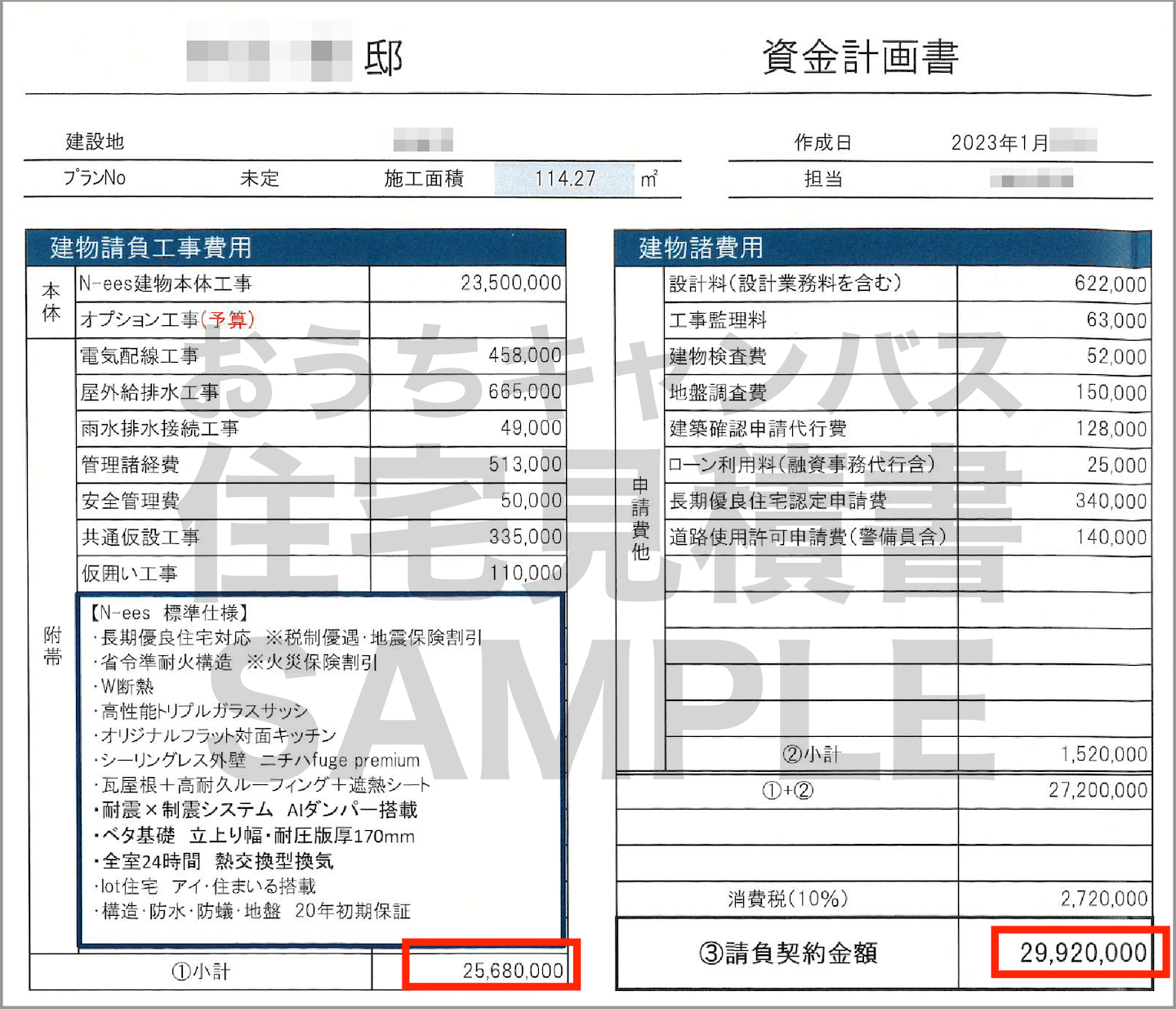Select the ローン利用料 row label
The width and height of the screenshot is (1176, 1009).
pyautogui.click(x=801, y=464)
